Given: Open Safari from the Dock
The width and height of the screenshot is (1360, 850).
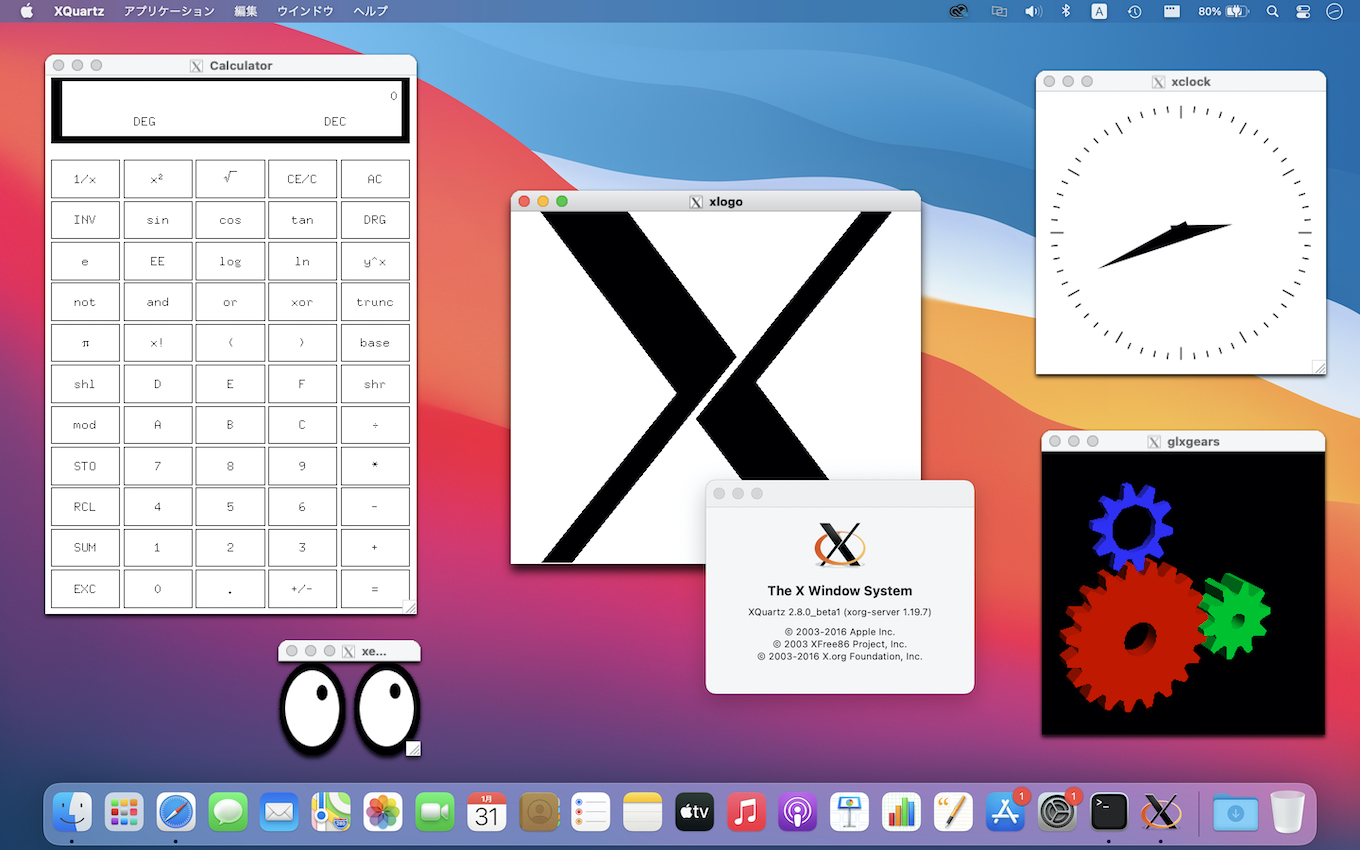Looking at the screenshot, I should 176,812.
